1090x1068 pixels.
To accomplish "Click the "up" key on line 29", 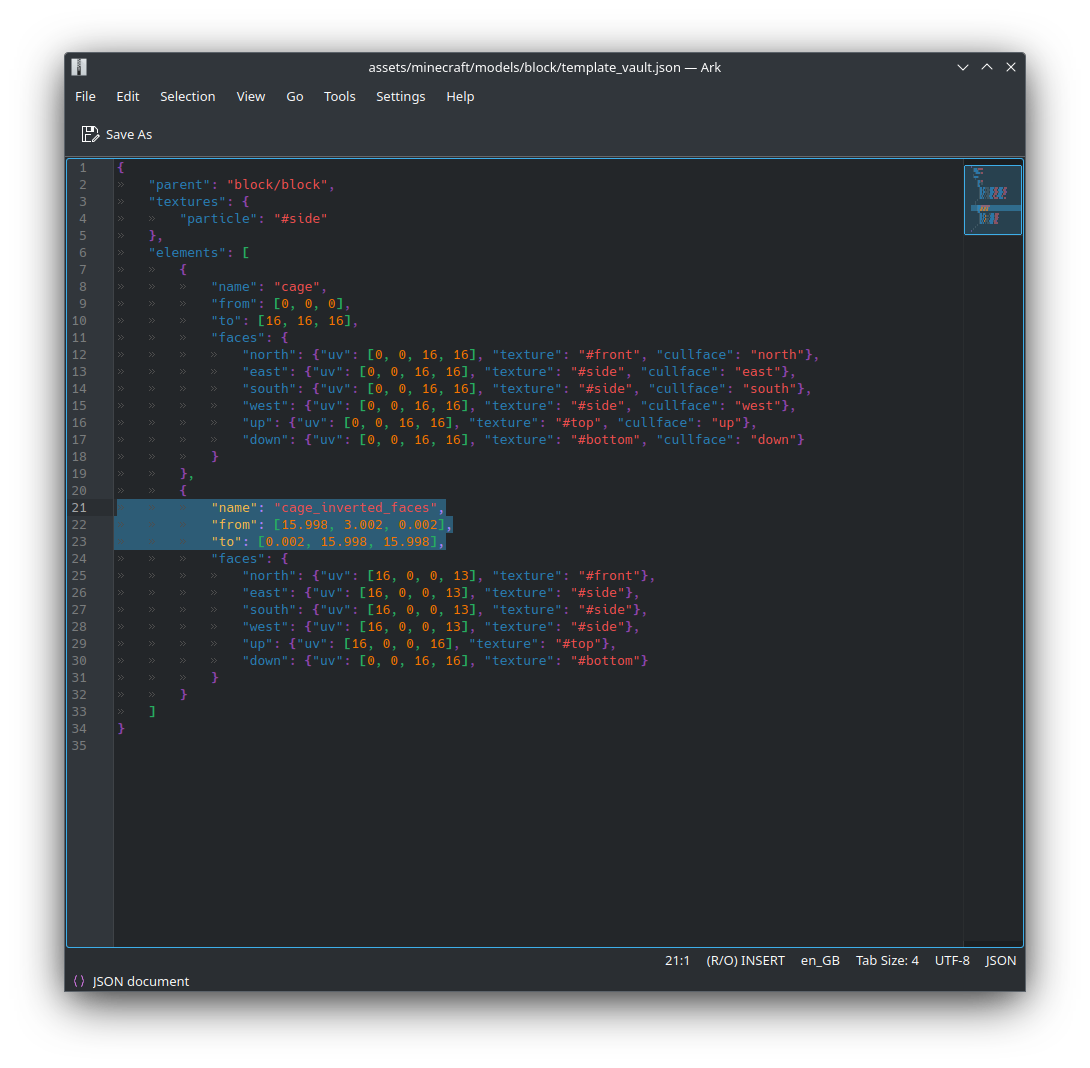I will tap(258, 644).
